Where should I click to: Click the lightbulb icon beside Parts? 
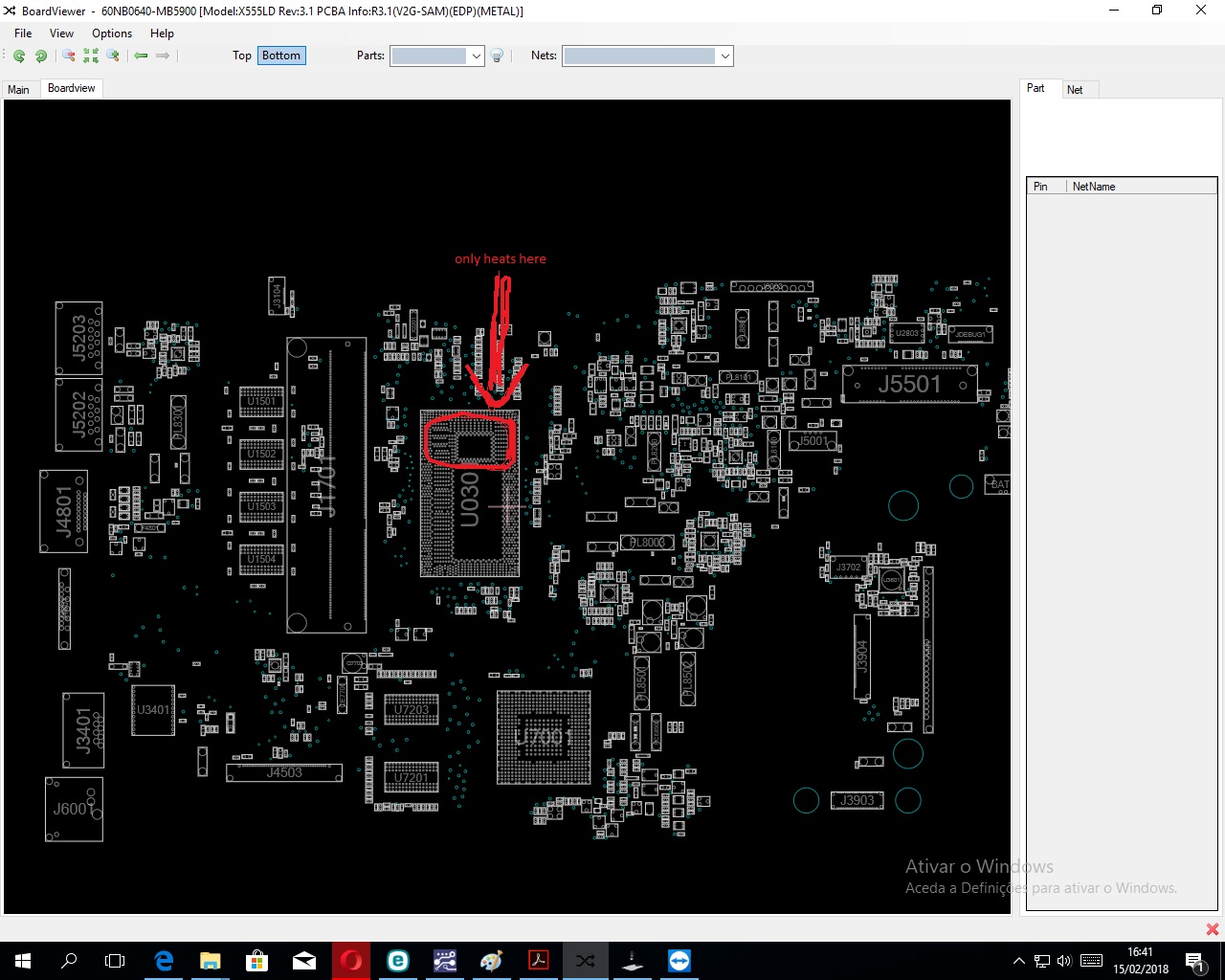tap(497, 56)
